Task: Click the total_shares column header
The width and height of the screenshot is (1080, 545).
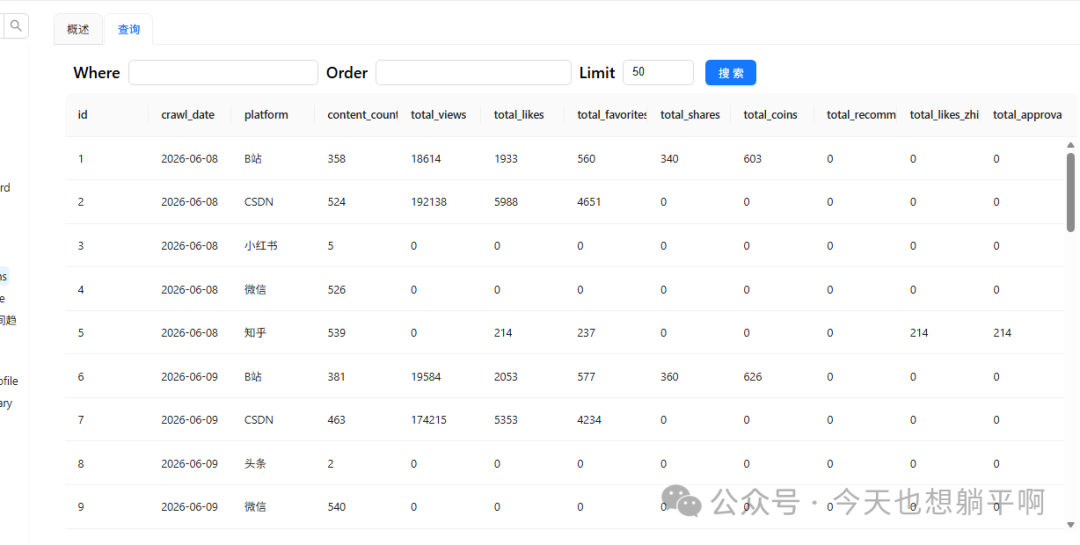Action: [690, 115]
